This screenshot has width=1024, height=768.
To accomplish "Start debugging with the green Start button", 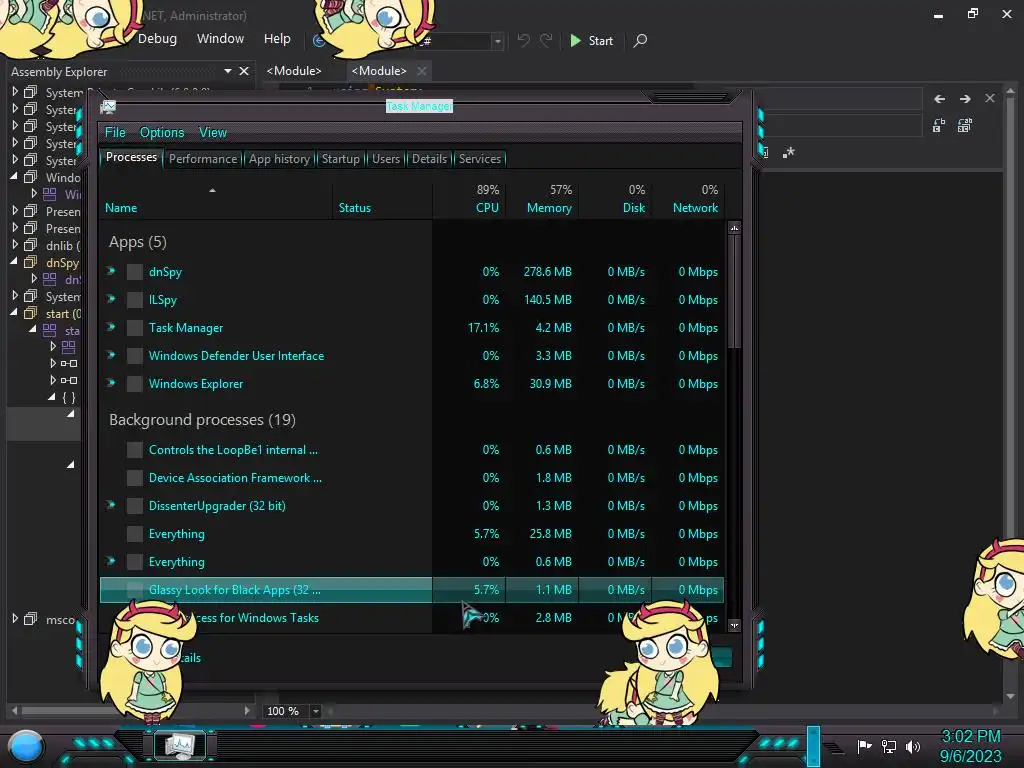I will pos(591,40).
